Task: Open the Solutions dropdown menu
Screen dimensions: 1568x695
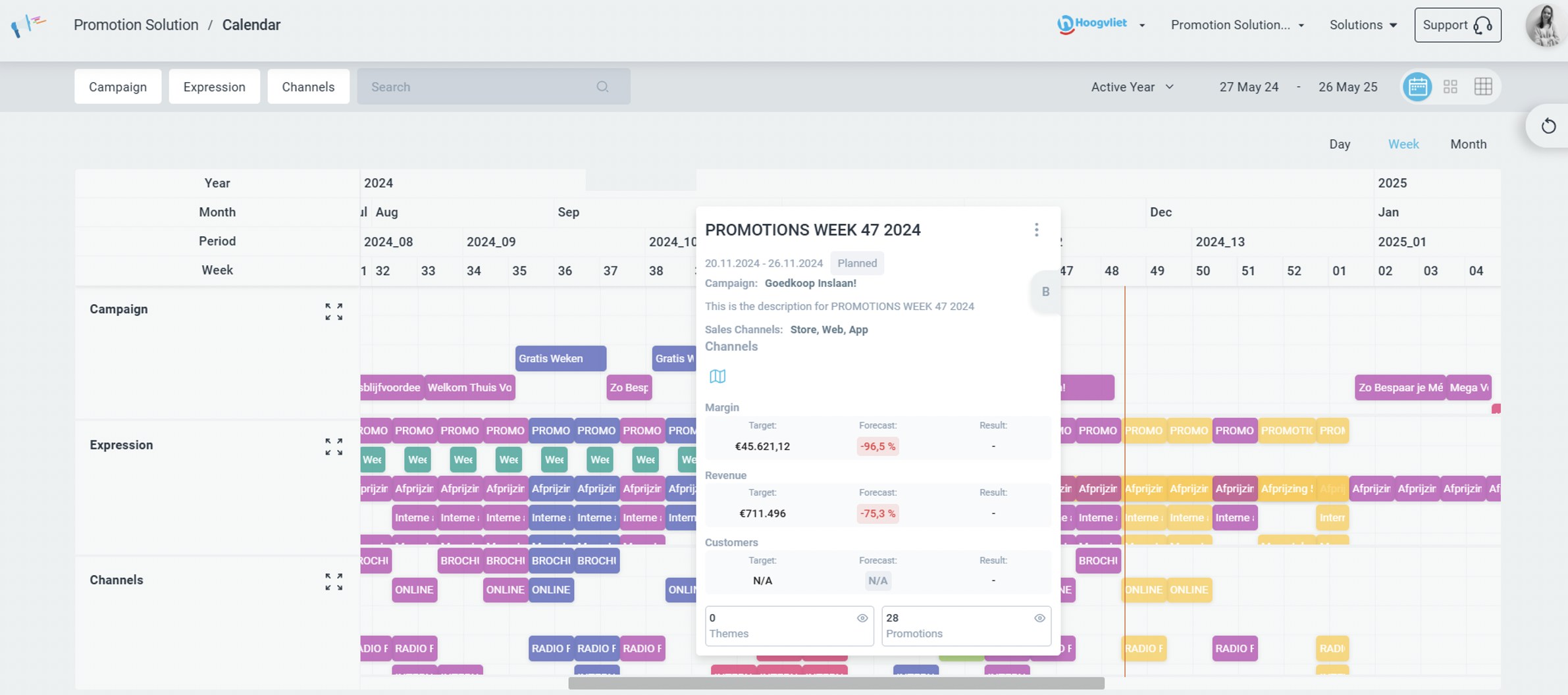Action: (1361, 24)
